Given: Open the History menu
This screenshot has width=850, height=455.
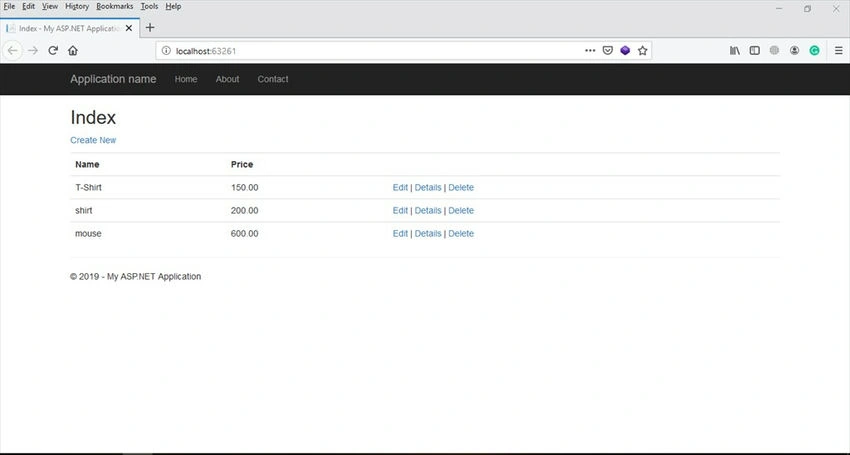Looking at the screenshot, I should click(x=77, y=7).
